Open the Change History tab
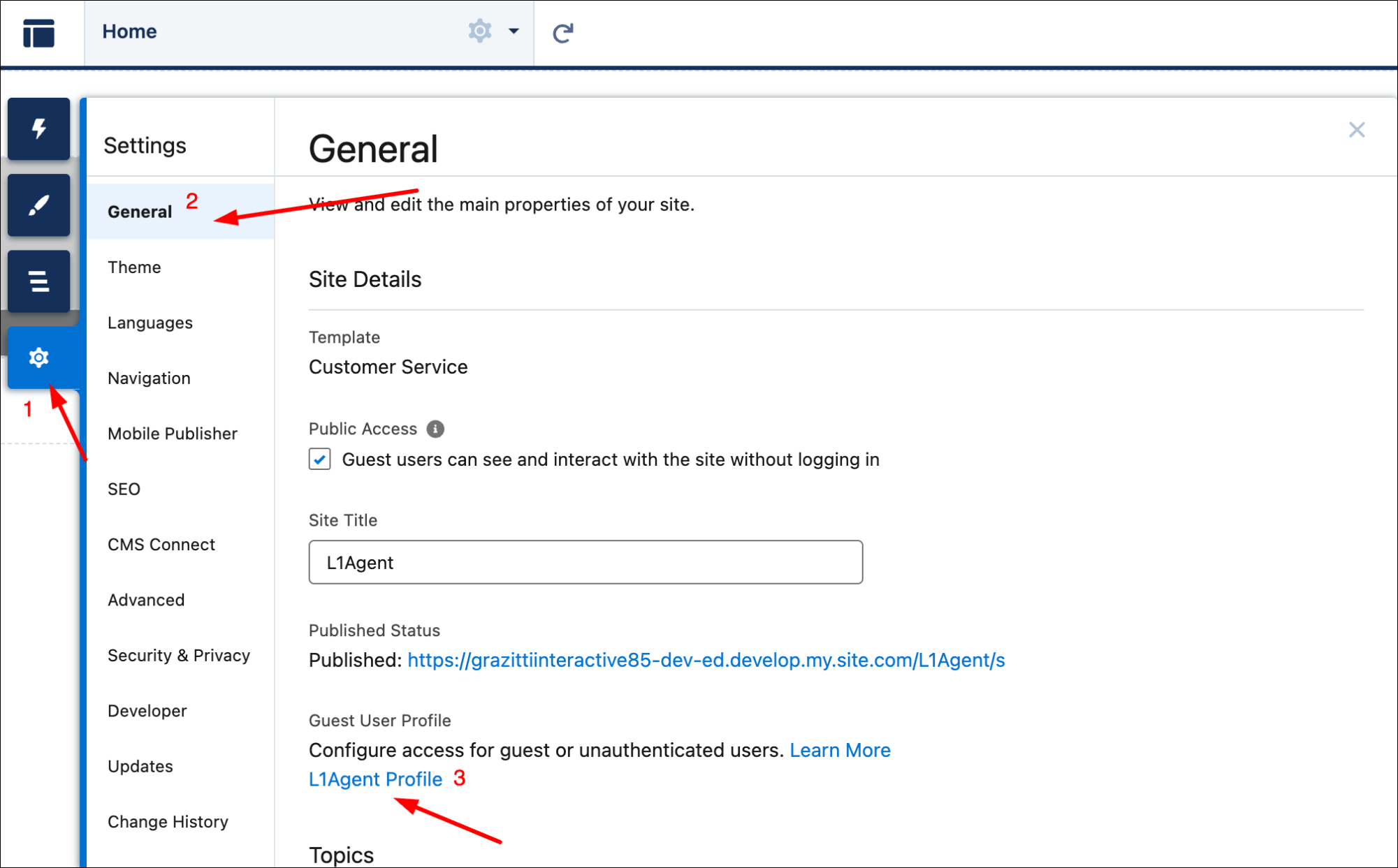This screenshot has height=868, width=1398. pyautogui.click(x=168, y=822)
